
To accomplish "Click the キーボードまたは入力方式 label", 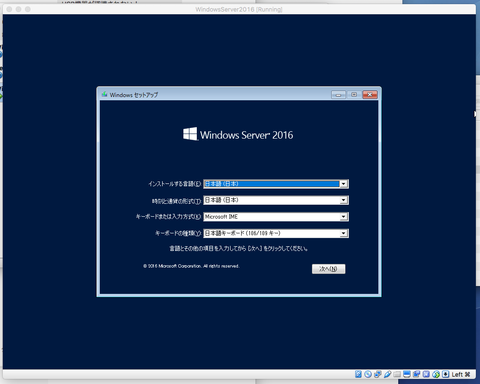I will [x=168, y=217].
